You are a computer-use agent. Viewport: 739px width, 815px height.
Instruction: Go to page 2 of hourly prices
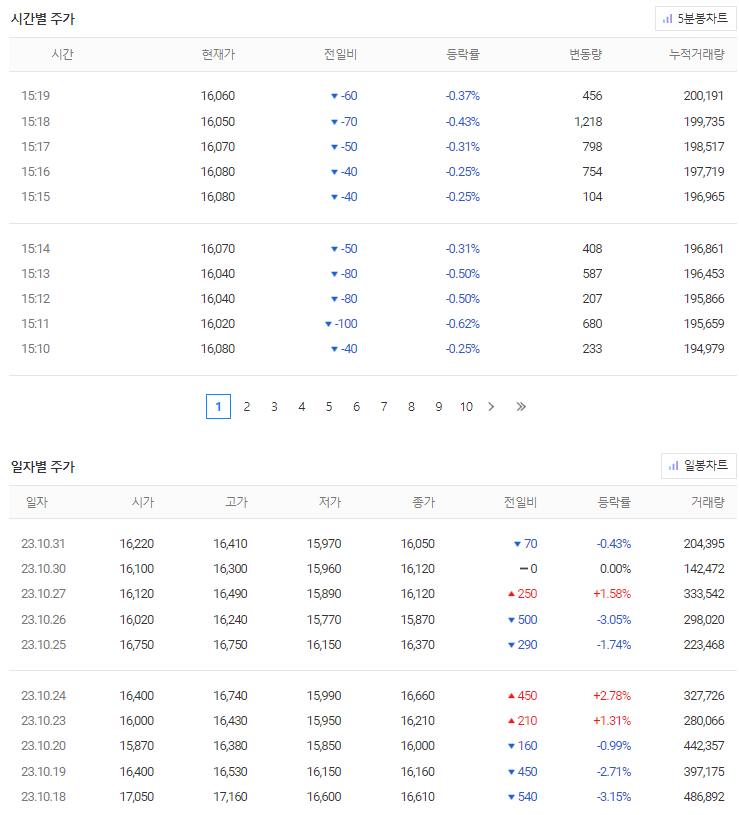tap(246, 406)
